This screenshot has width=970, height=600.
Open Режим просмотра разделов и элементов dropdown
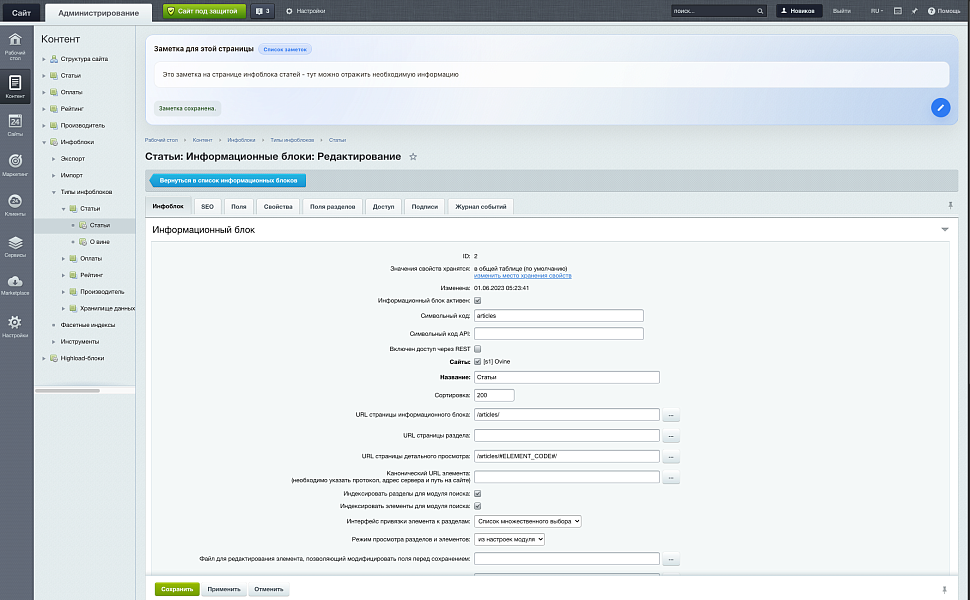(509, 539)
